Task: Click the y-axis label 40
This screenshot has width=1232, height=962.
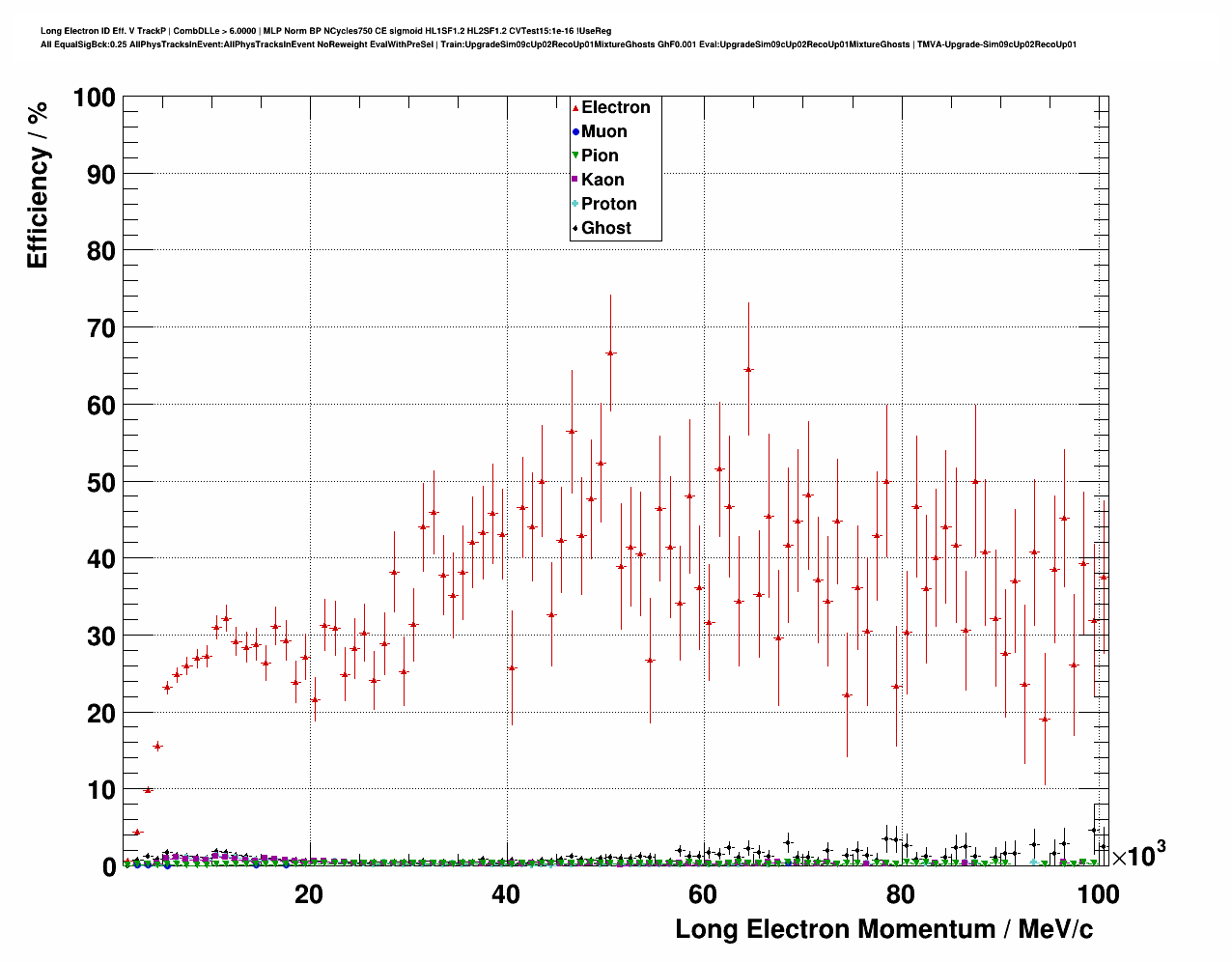Action: 101,559
